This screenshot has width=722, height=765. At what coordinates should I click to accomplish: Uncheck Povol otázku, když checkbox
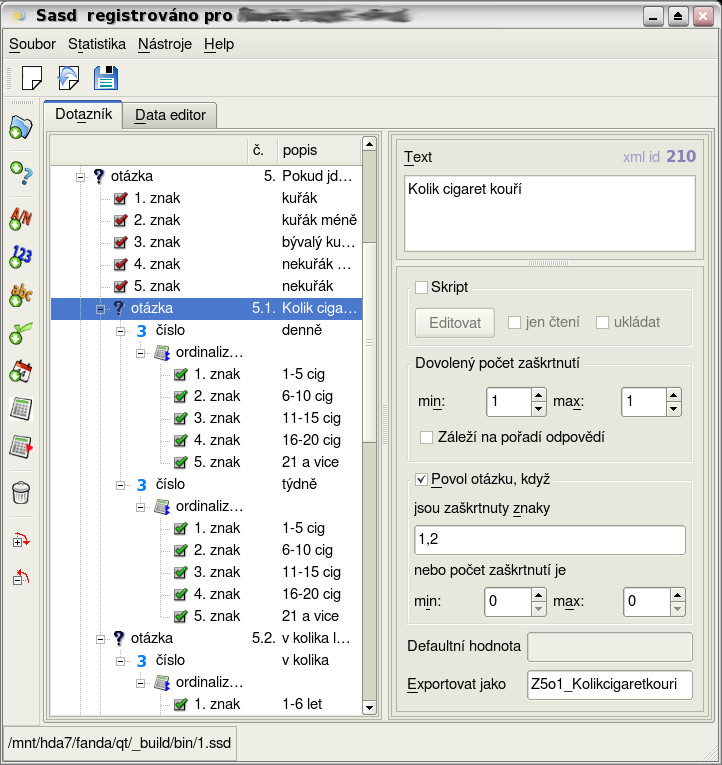click(x=421, y=480)
